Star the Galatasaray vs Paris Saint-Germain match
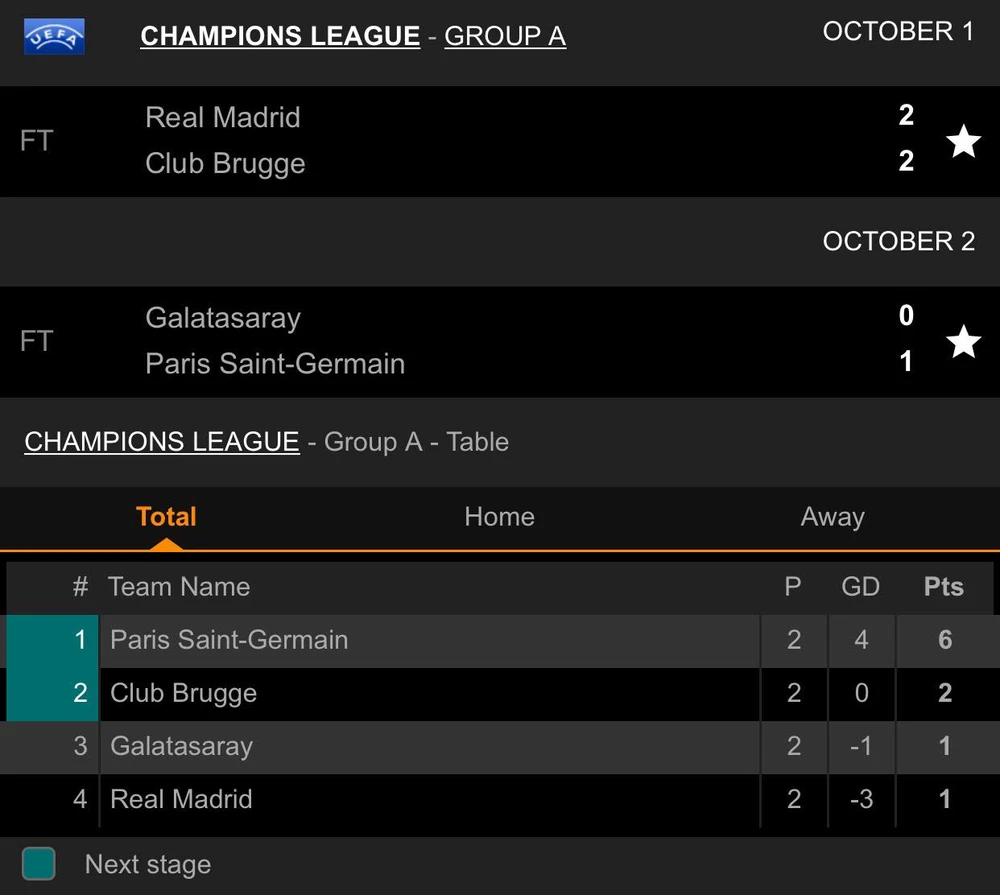This screenshot has height=895, width=1000. (x=963, y=342)
